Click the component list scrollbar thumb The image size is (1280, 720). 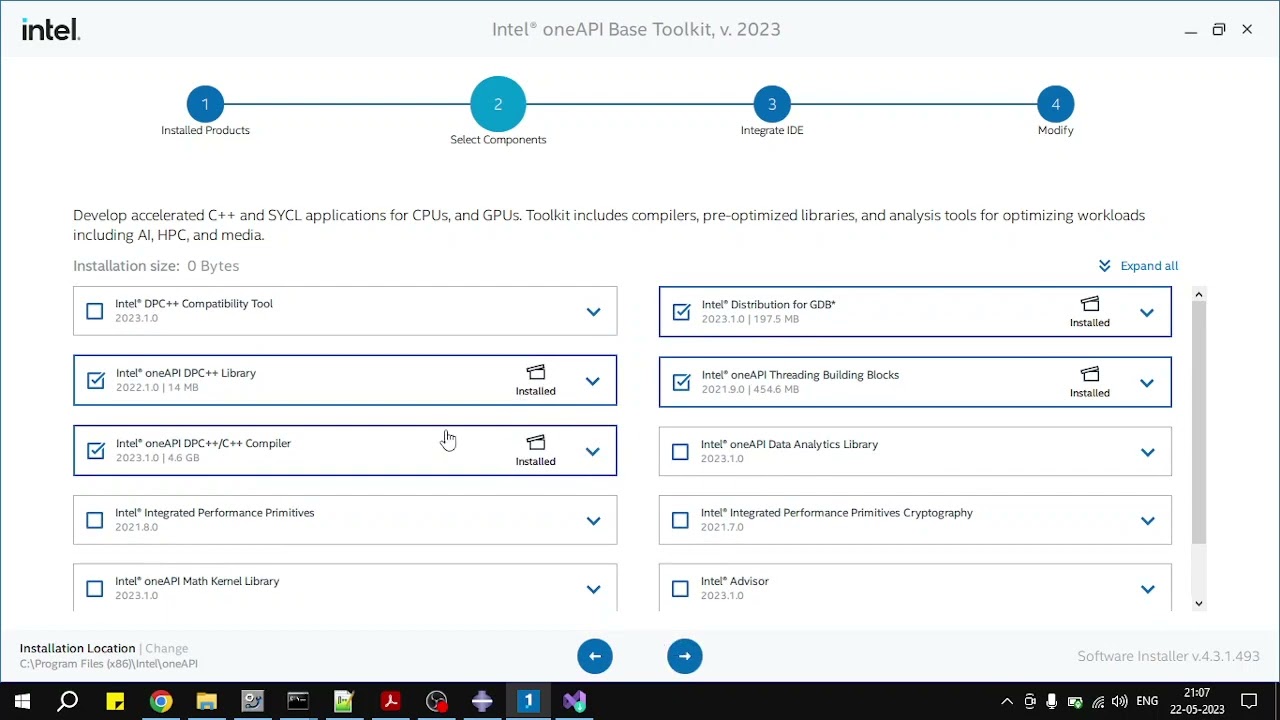click(1199, 422)
